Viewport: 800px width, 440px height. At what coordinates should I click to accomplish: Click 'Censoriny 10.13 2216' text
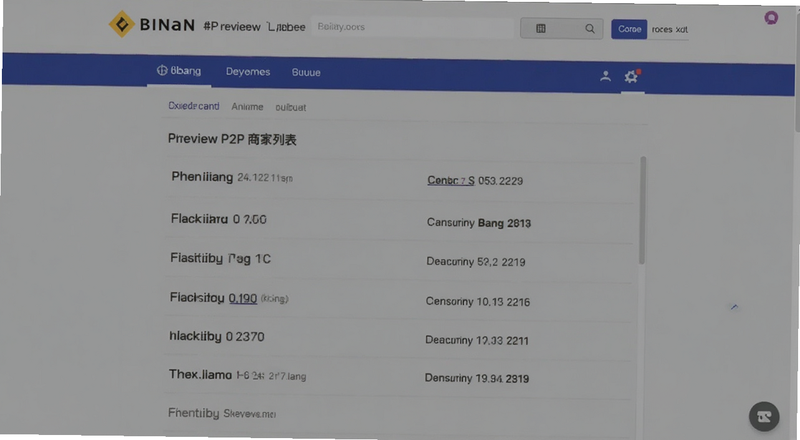[478, 302]
